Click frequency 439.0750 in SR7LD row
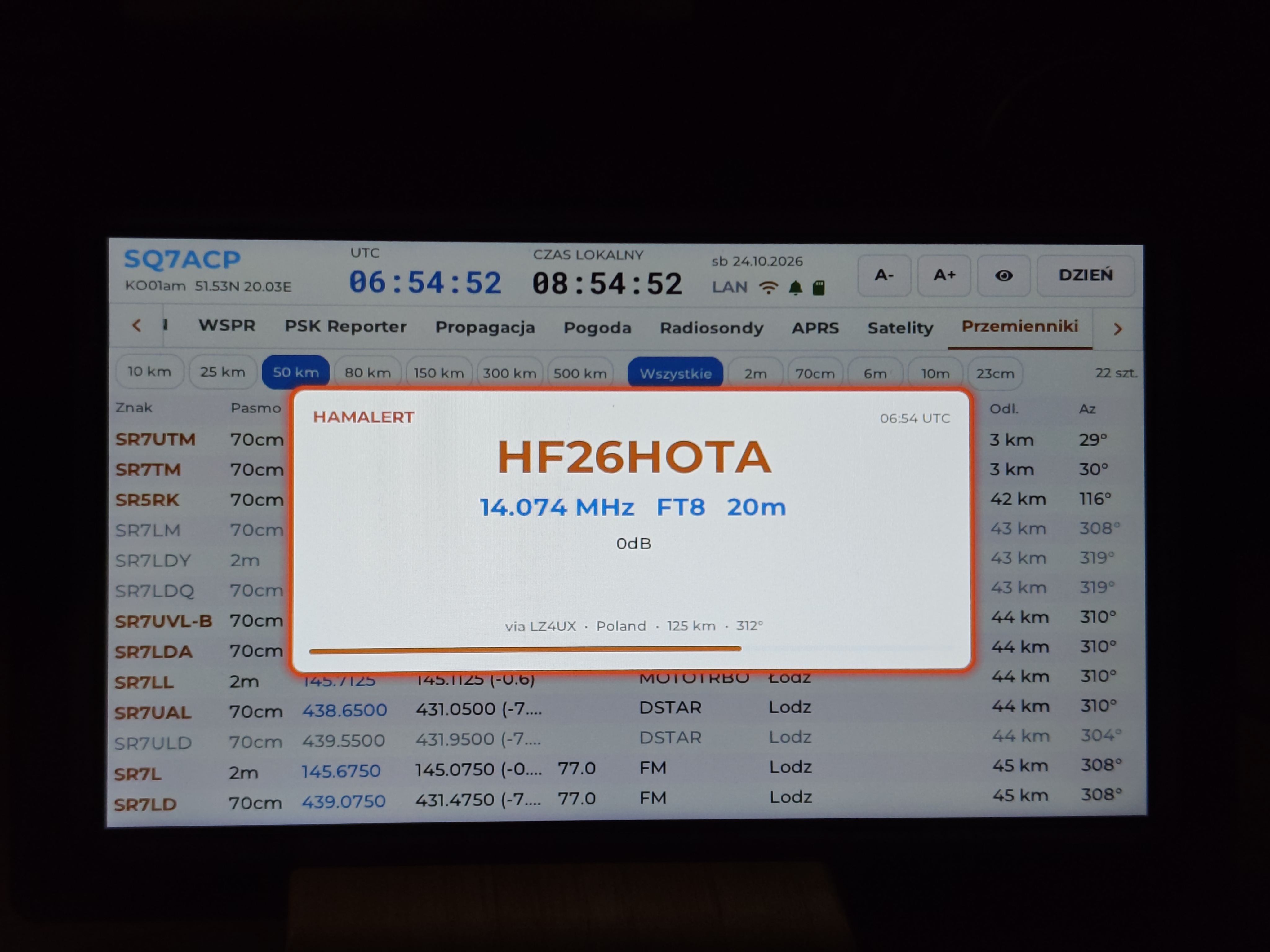The height and width of the screenshot is (952, 1270). pyautogui.click(x=343, y=801)
